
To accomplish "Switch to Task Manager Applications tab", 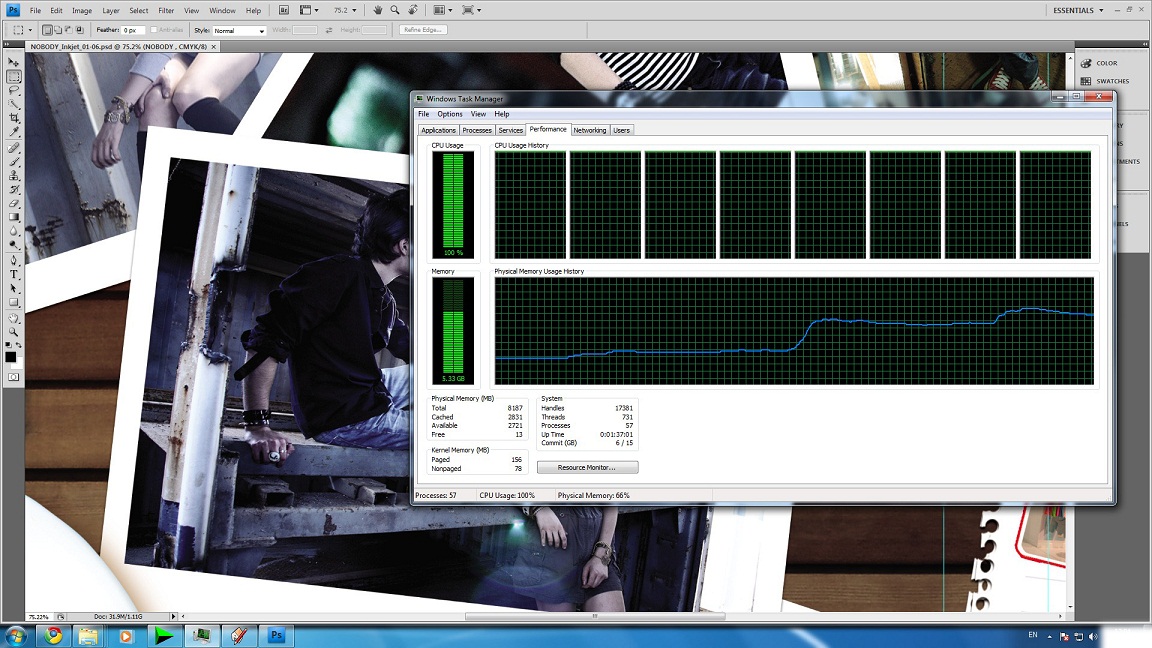I will pos(439,130).
